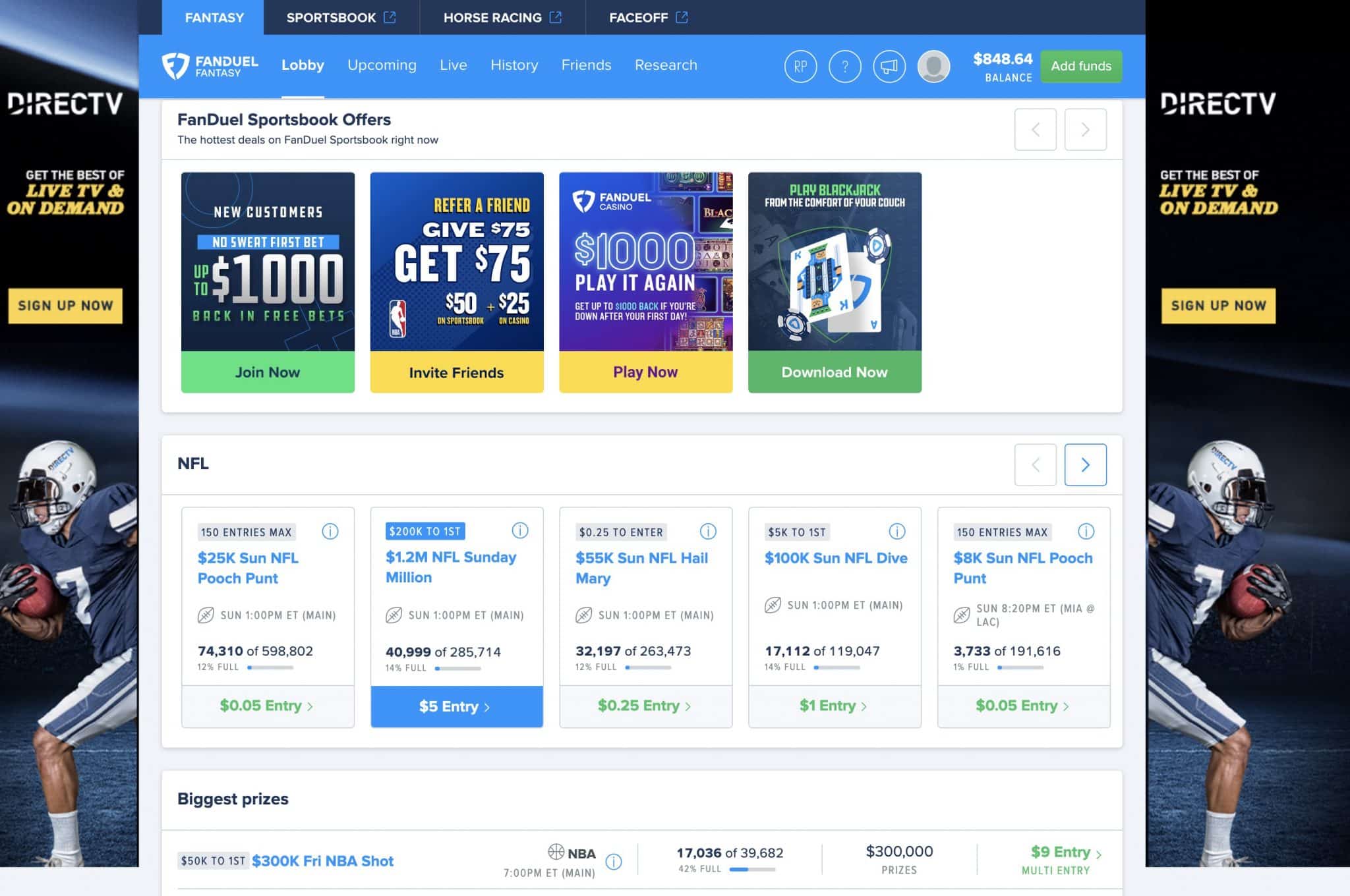Image resolution: width=1350 pixels, height=896 pixels.
Task: Show info for $100K Sun NFL Dive
Action: tap(897, 531)
